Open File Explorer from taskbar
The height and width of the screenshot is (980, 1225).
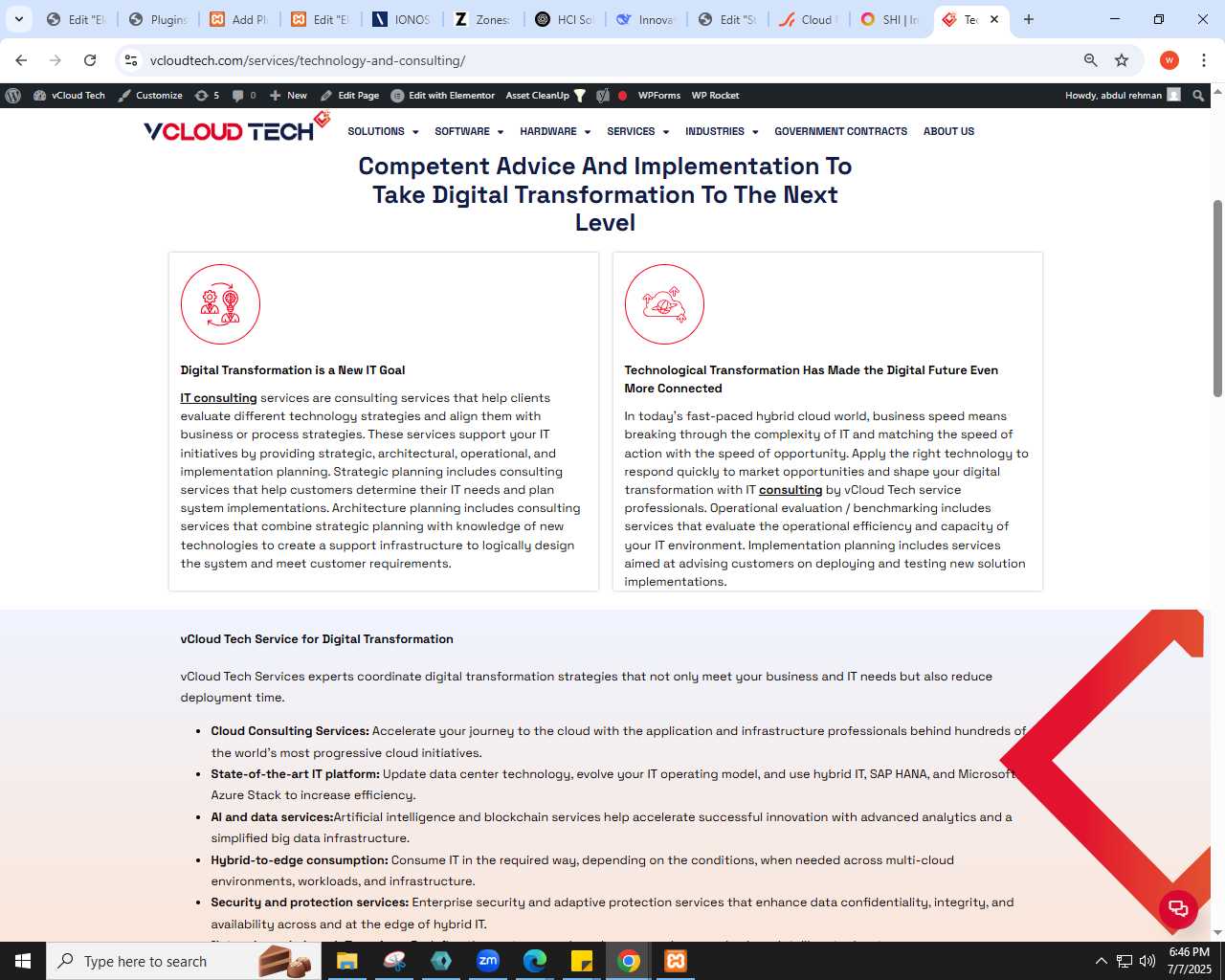coord(346,961)
